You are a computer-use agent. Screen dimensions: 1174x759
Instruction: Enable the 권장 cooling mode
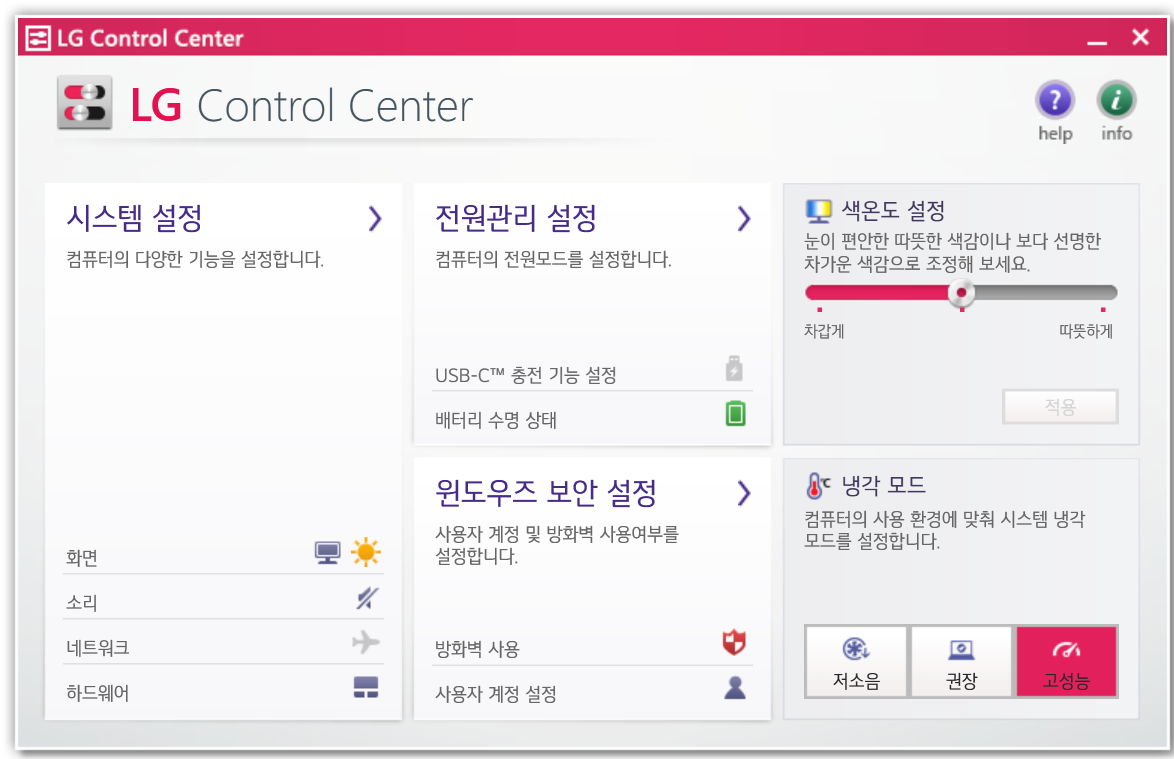(961, 661)
